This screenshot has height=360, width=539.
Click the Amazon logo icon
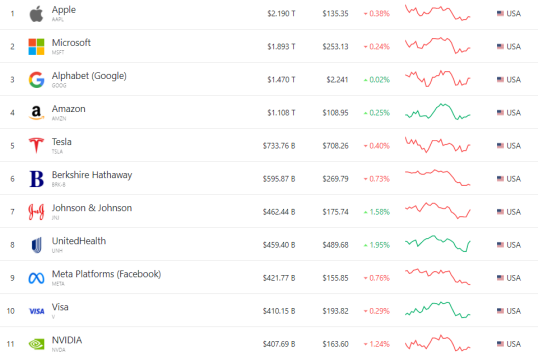coord(36,113)
